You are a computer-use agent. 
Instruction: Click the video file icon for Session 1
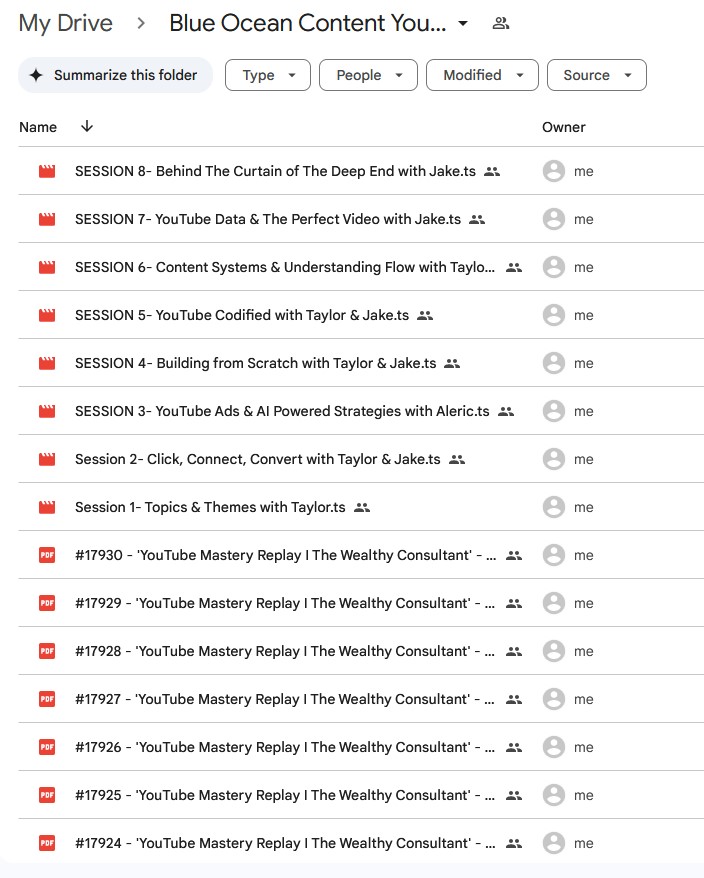47,507
